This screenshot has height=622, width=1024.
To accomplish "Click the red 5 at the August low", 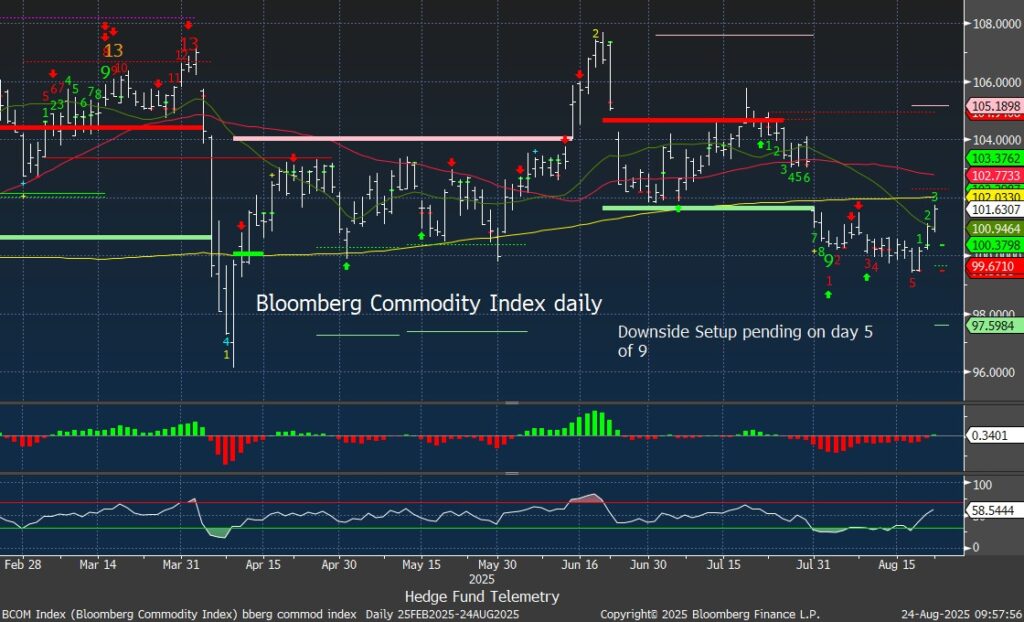I will tap(911, 283).
